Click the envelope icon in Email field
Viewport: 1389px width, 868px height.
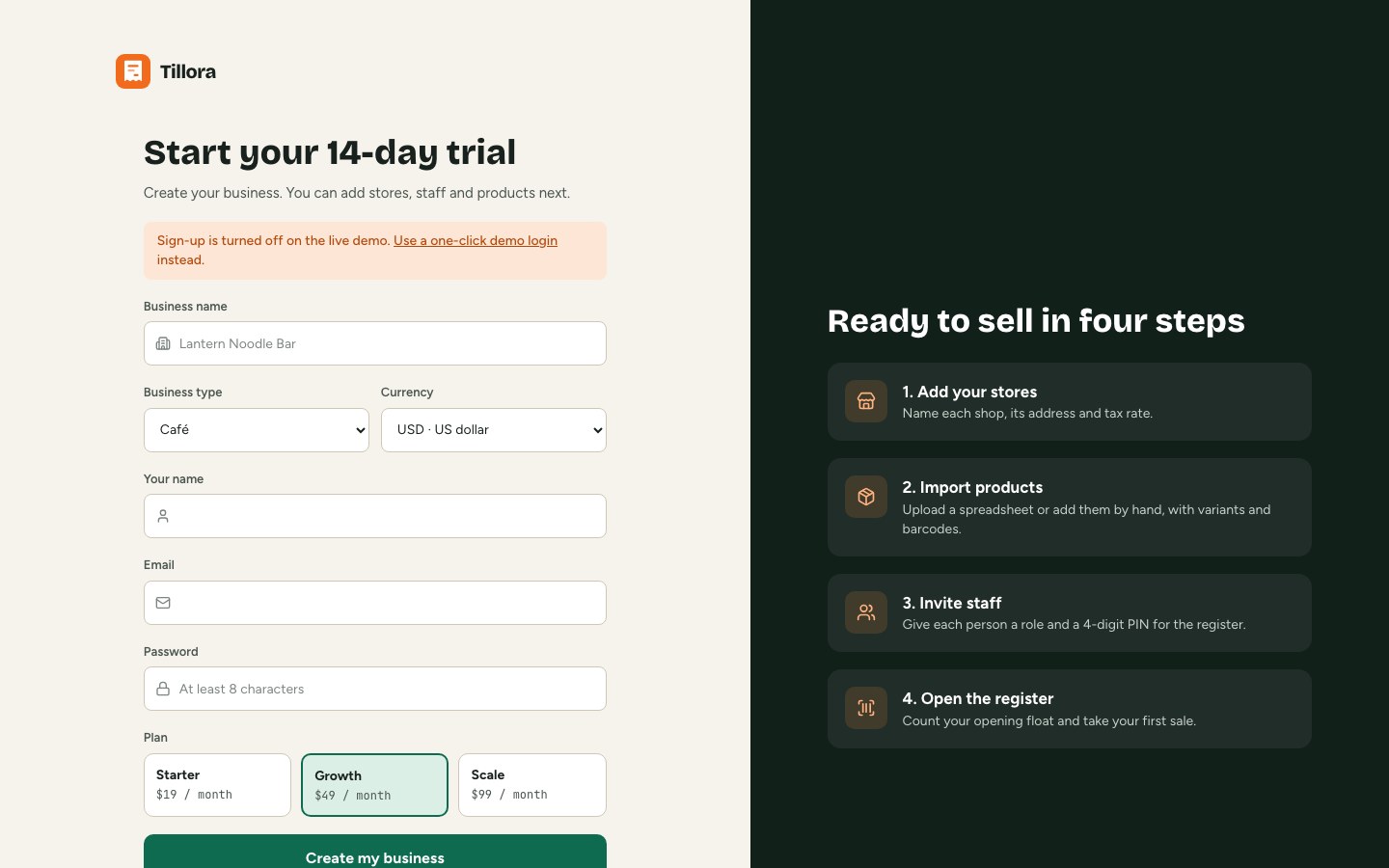[x=163, y=603]
